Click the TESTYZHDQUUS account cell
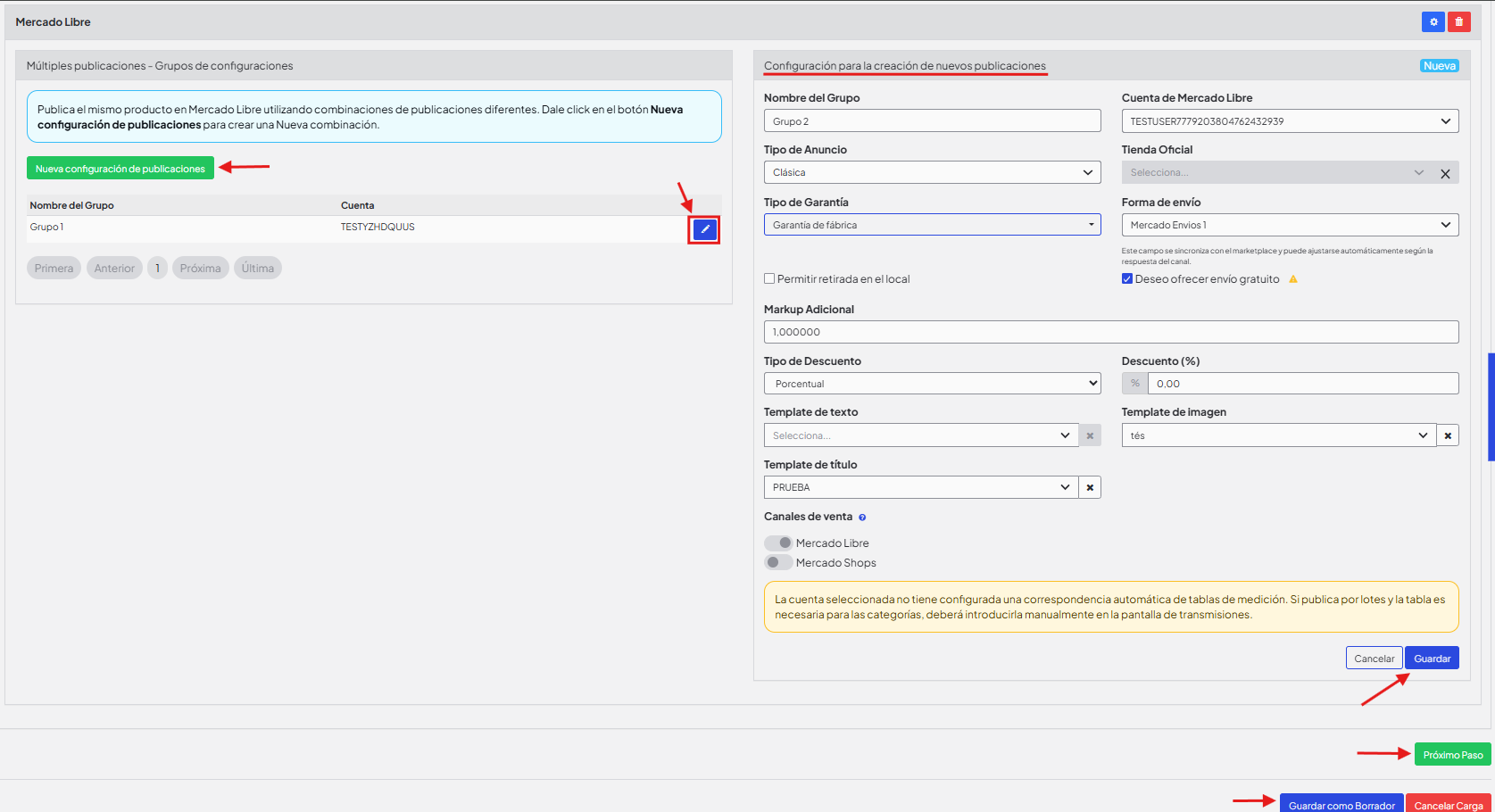 378,227
